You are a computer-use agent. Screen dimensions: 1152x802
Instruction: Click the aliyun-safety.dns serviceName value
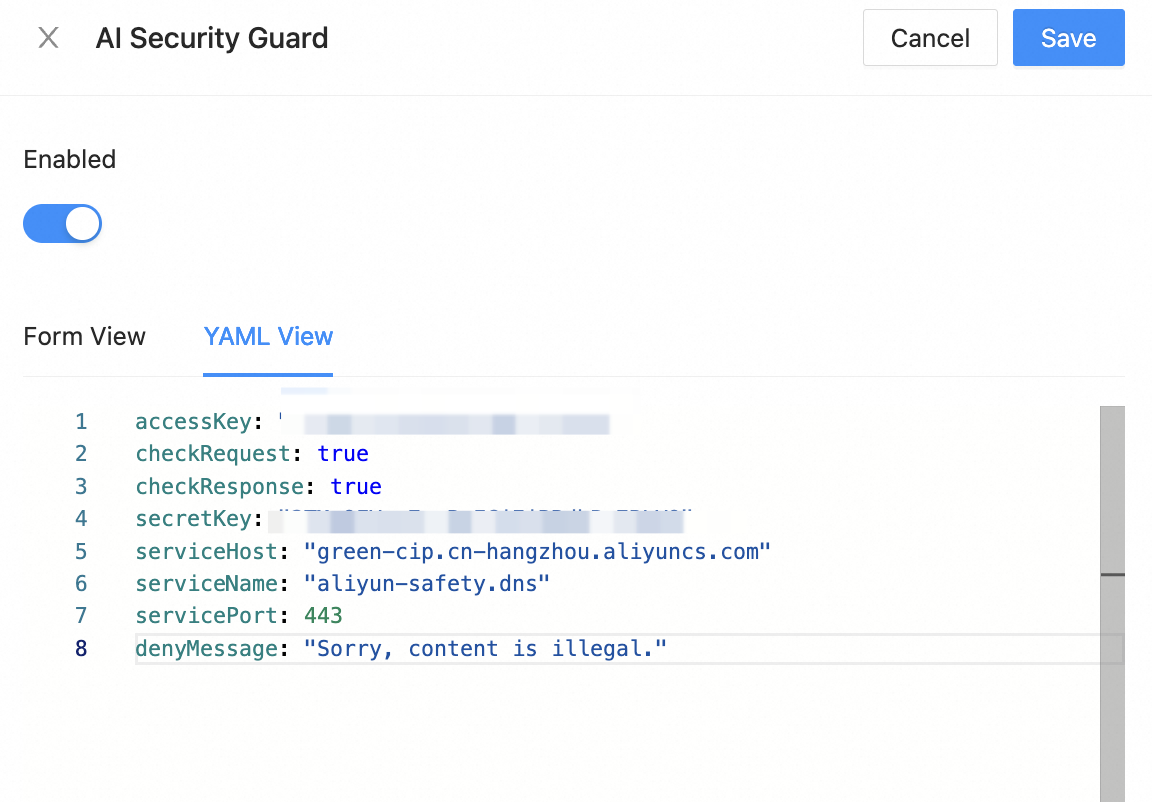pos(427,584)
